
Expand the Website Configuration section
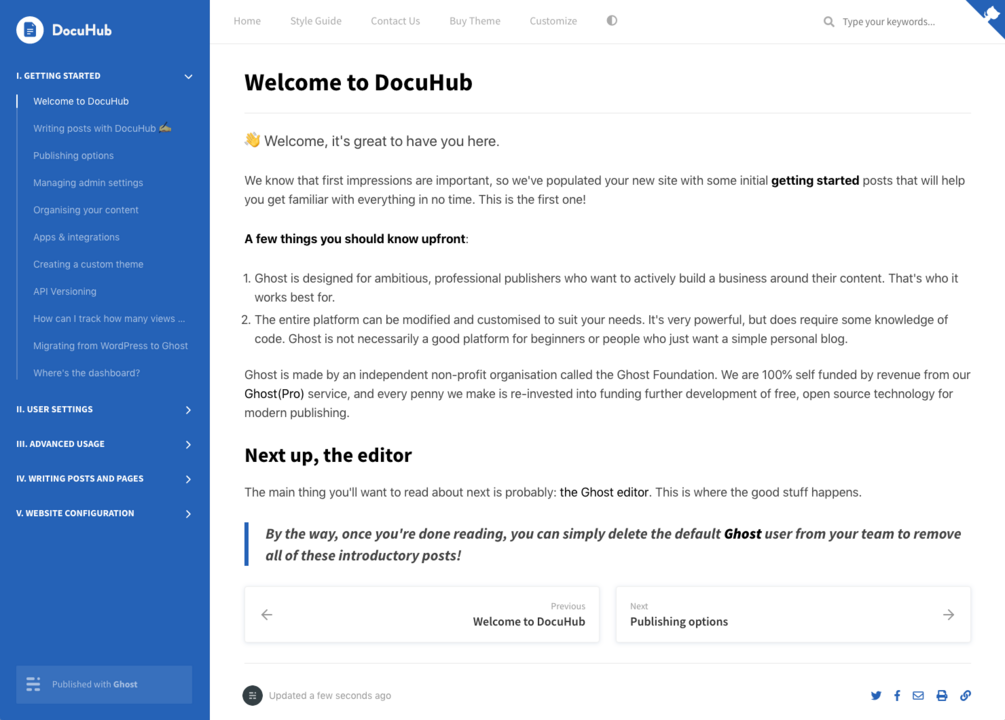pos(188,514)
